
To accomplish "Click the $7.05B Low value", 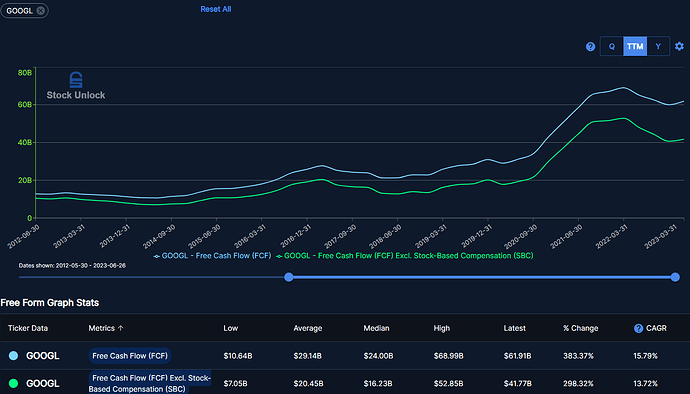I will point(235,383).
